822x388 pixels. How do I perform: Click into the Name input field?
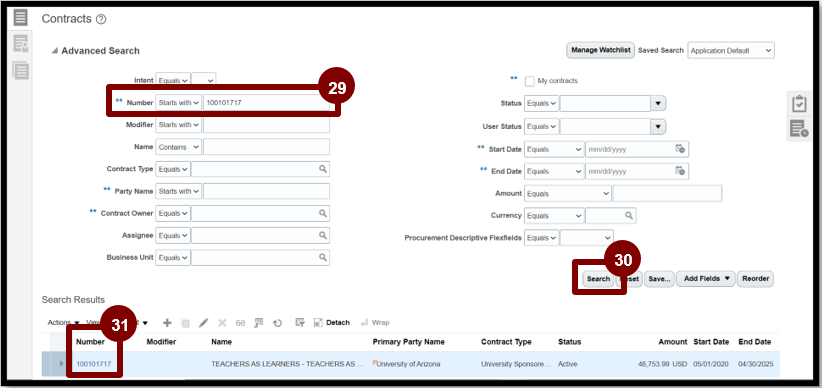266,147
